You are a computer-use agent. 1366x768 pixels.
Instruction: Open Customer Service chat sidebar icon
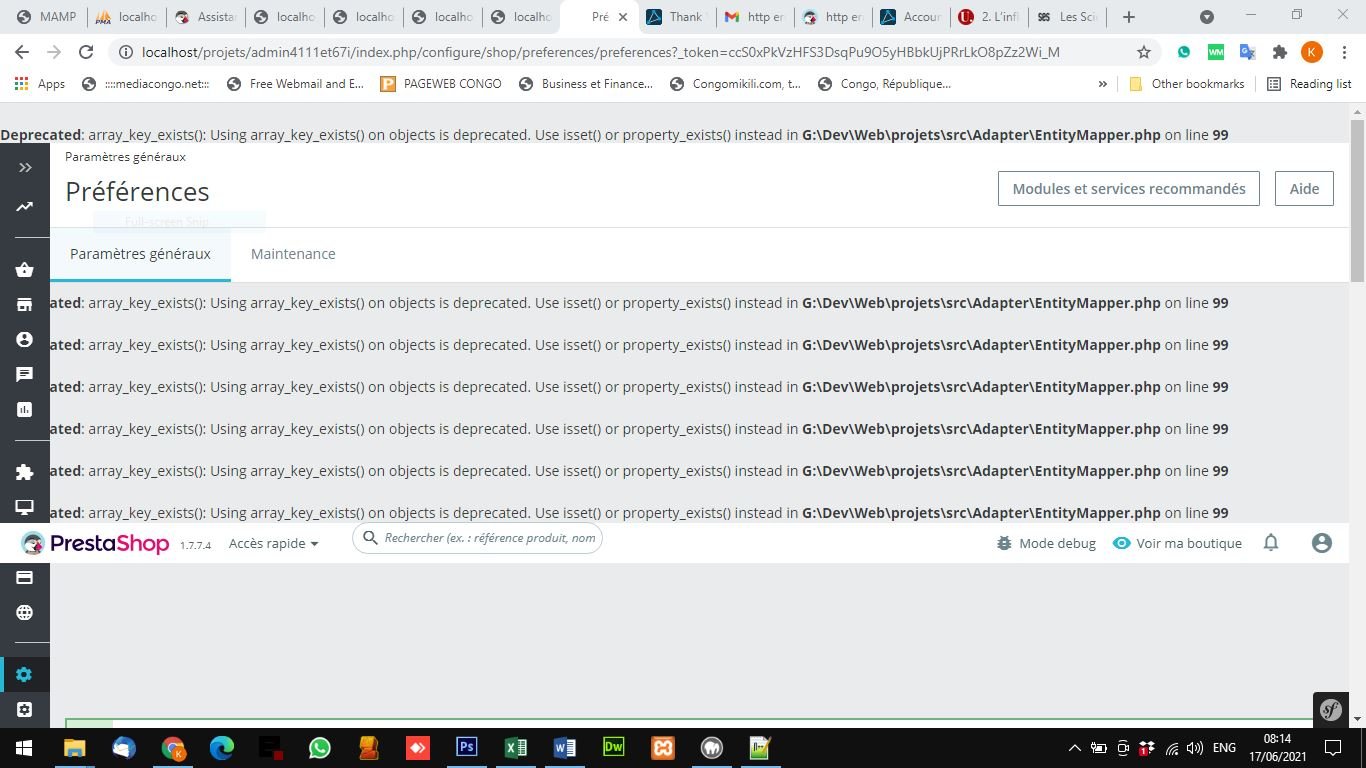25,374
